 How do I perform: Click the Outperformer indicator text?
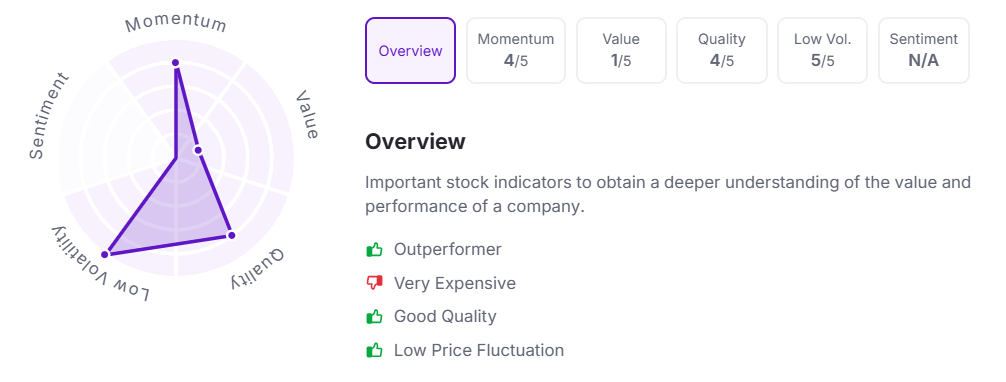click(x=448, y=249)
